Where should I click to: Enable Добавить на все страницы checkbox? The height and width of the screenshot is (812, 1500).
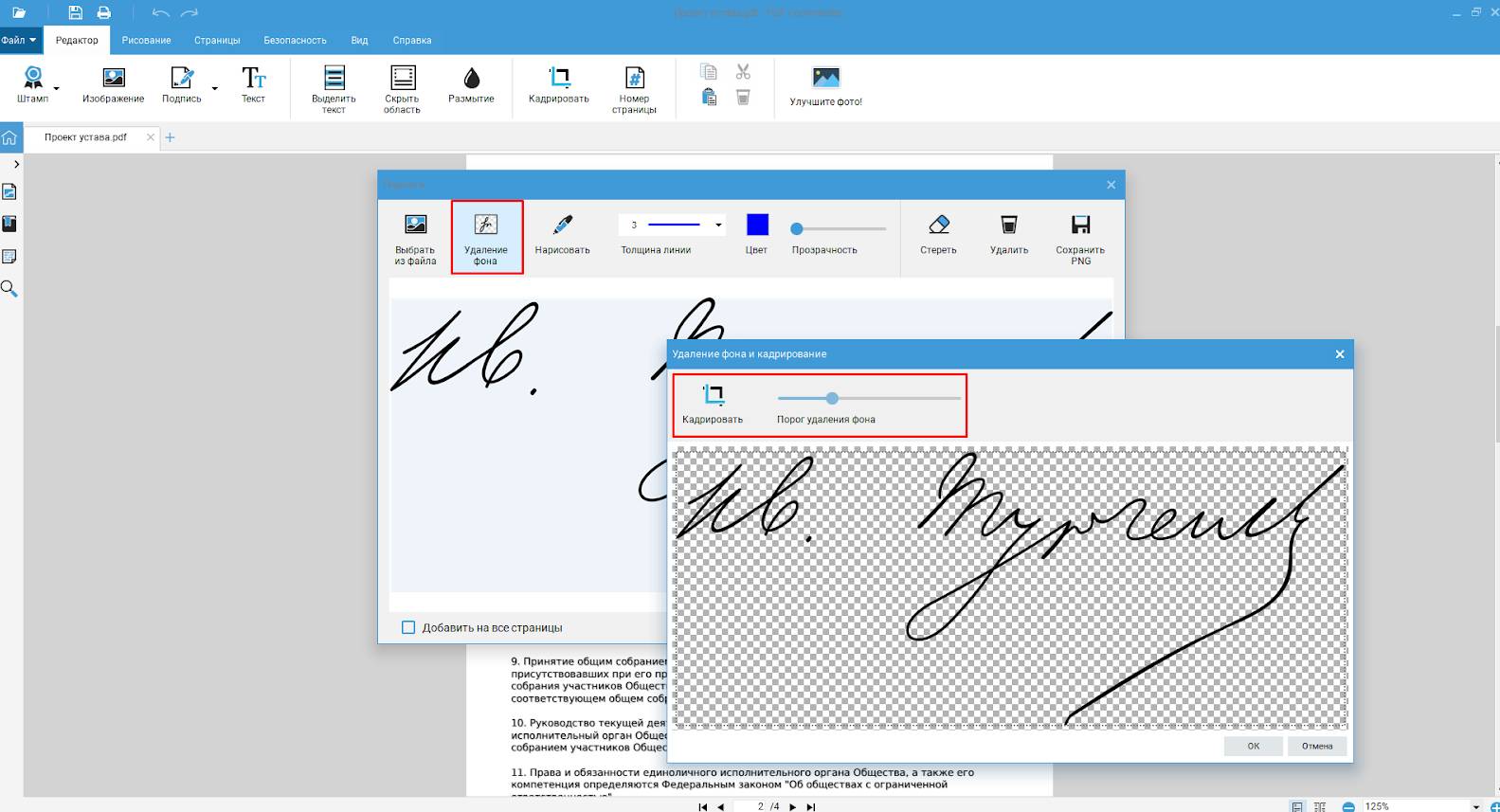408,627
